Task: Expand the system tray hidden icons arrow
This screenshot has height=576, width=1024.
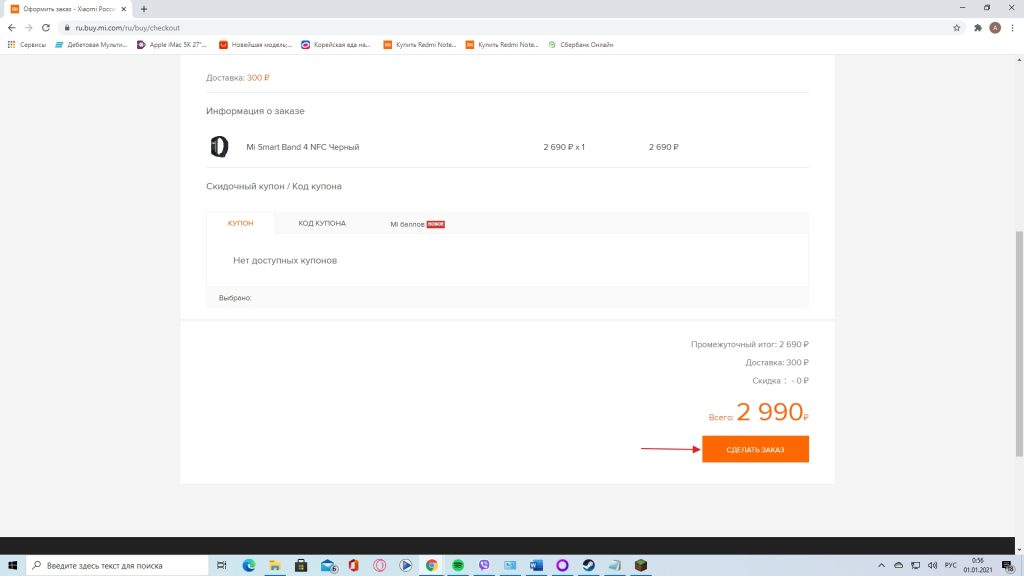Action: 882,565
